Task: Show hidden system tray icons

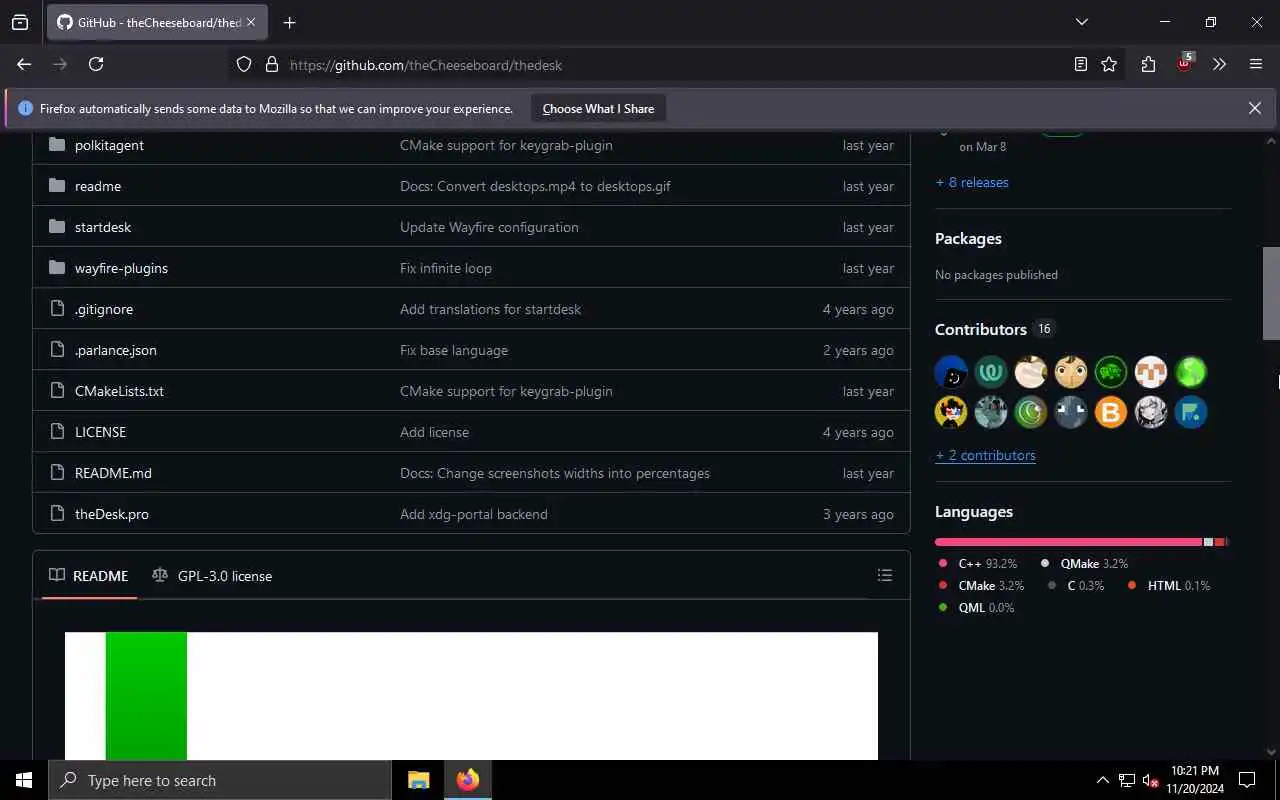Action: coord(1102,780)
